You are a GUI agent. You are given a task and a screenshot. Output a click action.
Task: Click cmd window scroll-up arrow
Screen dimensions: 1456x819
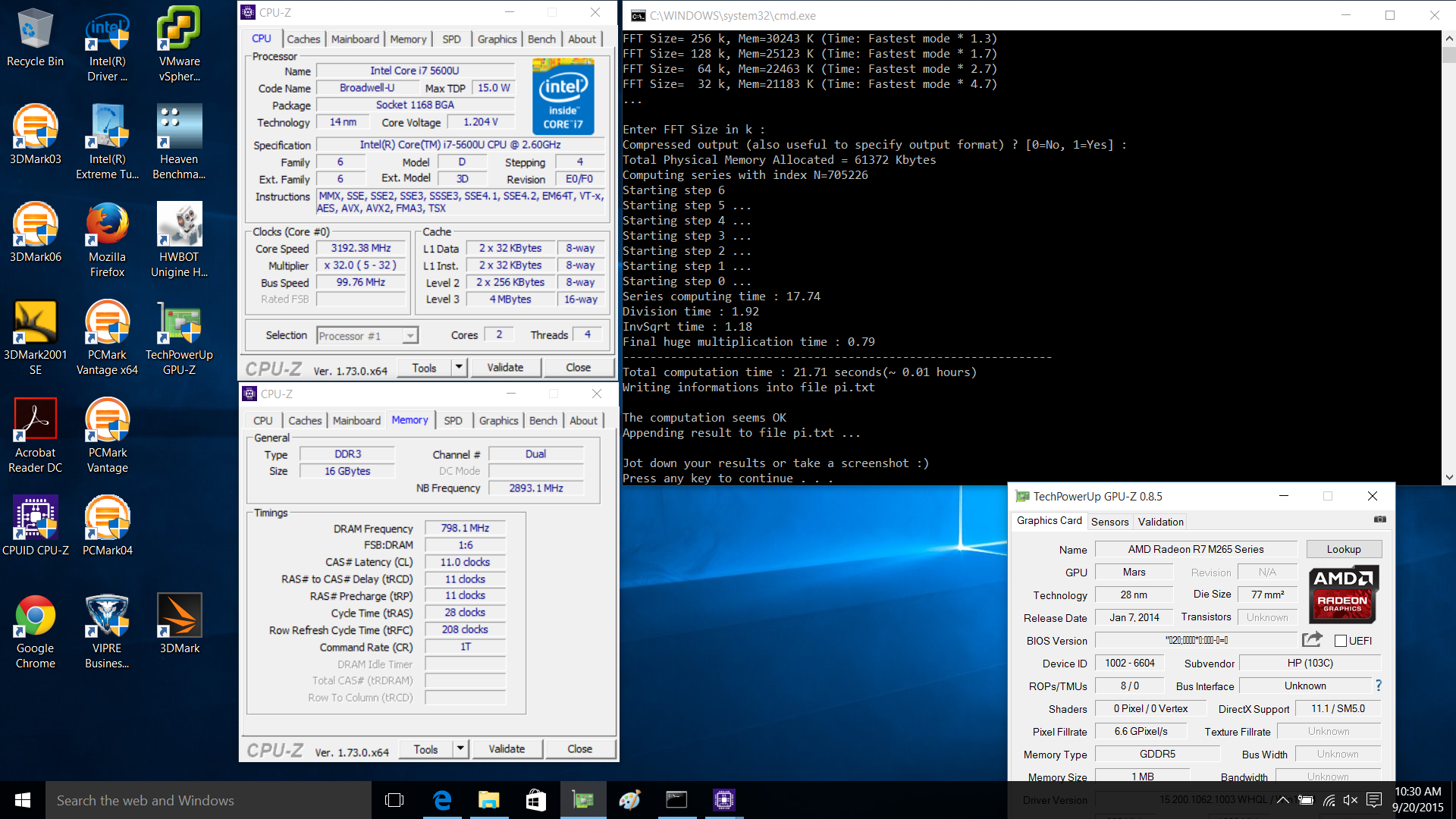(x=1448, y=38)
